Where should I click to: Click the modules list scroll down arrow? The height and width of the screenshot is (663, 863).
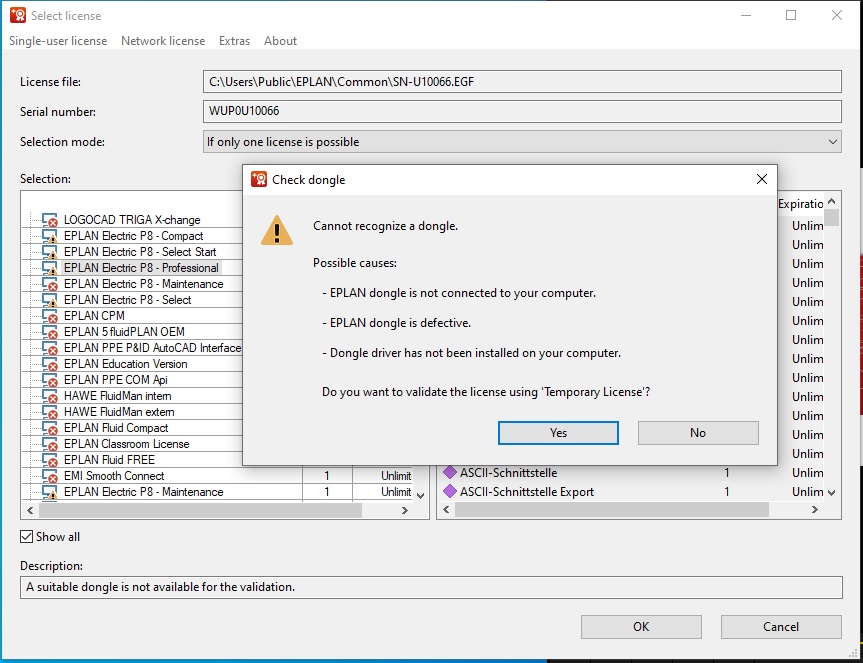832,492
